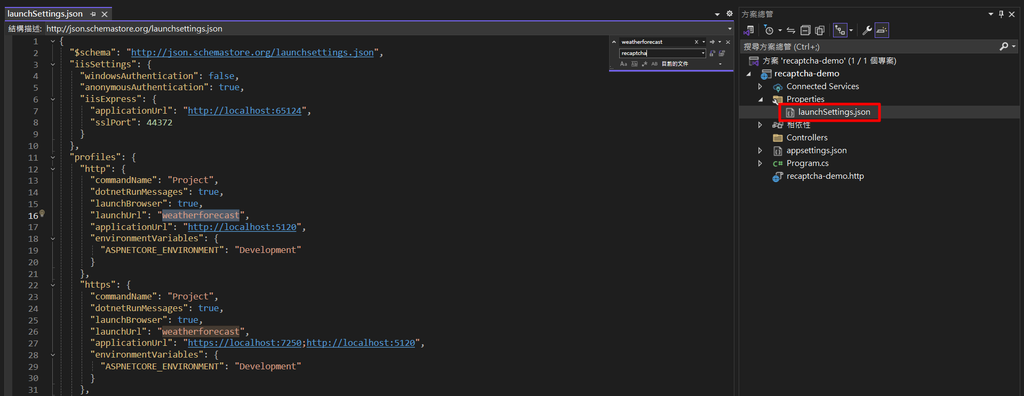Image resolution: width=1024 pixels, height=396 pixels.
Task: Open file nesting settings dropdown arrow
Action: coord(852,30)
